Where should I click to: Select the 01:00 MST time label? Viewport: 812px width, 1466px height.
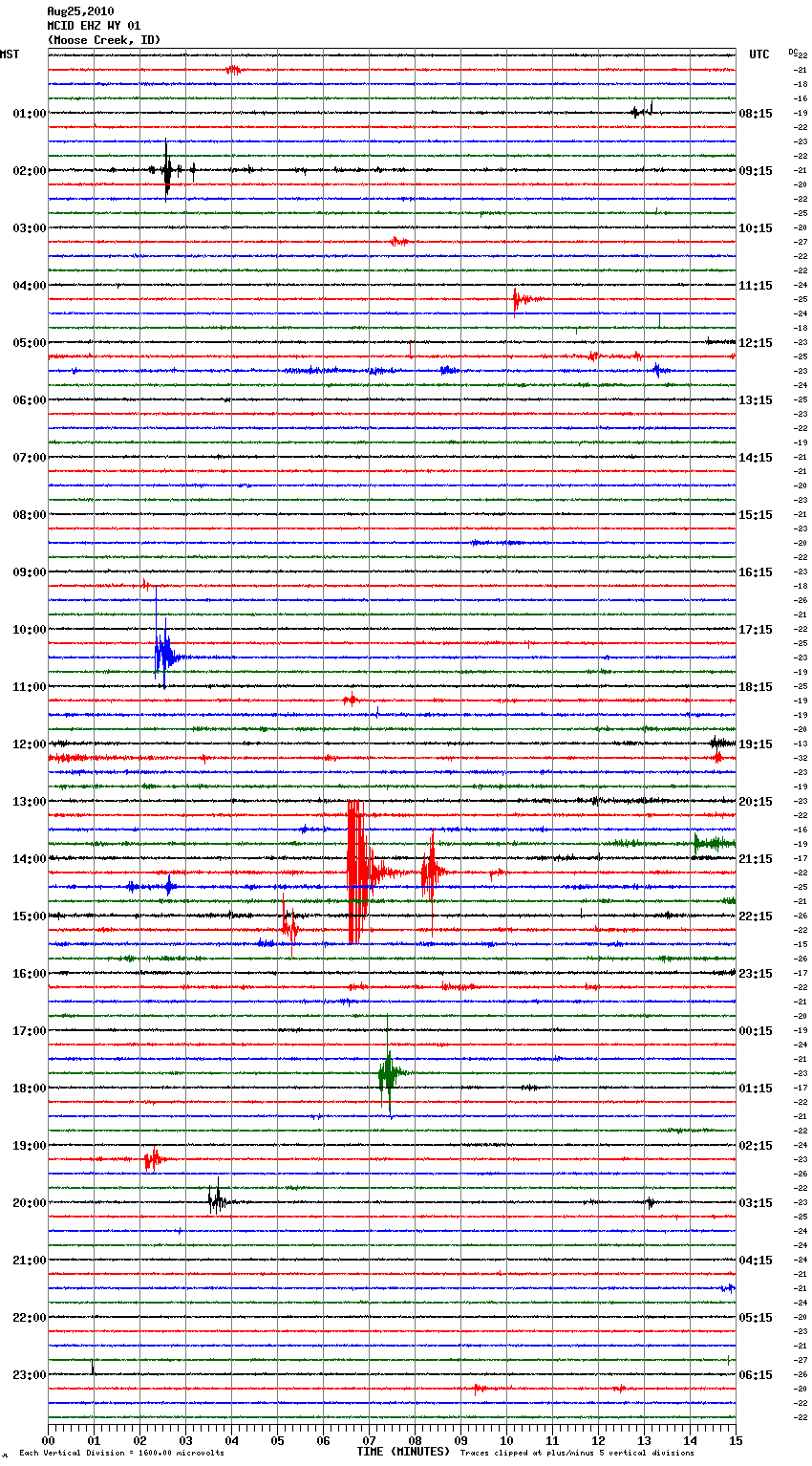(x=30, y=114)
